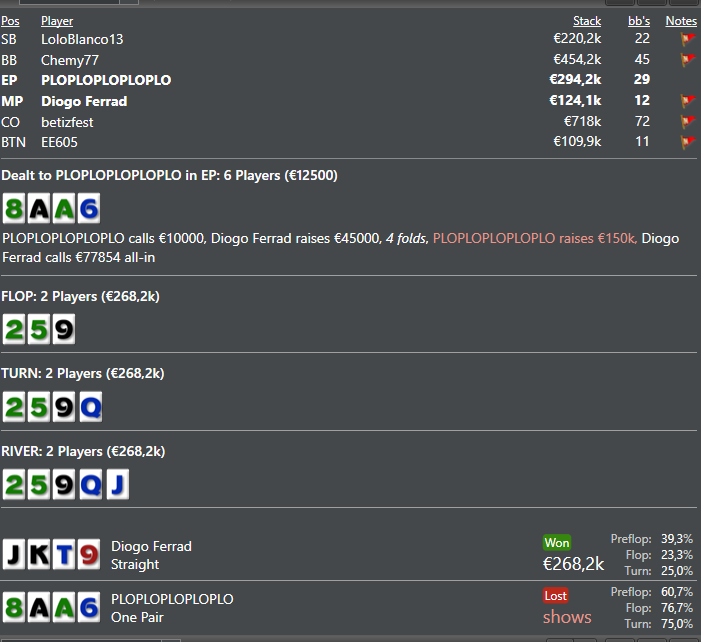Select player name betizfest in table

point(71,122)
